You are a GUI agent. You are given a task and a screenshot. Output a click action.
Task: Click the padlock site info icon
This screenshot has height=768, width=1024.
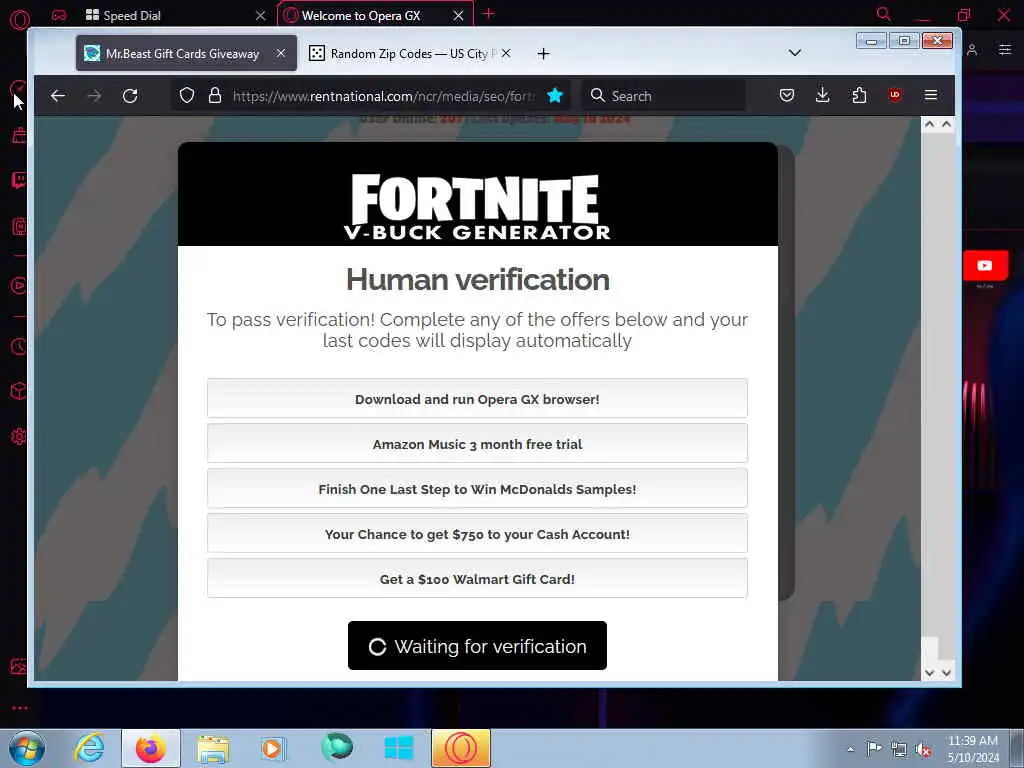(215, 96)
